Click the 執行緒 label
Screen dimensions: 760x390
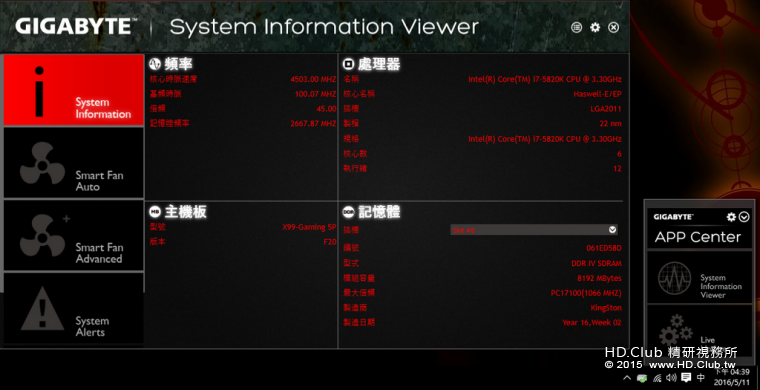coord(355,169)
